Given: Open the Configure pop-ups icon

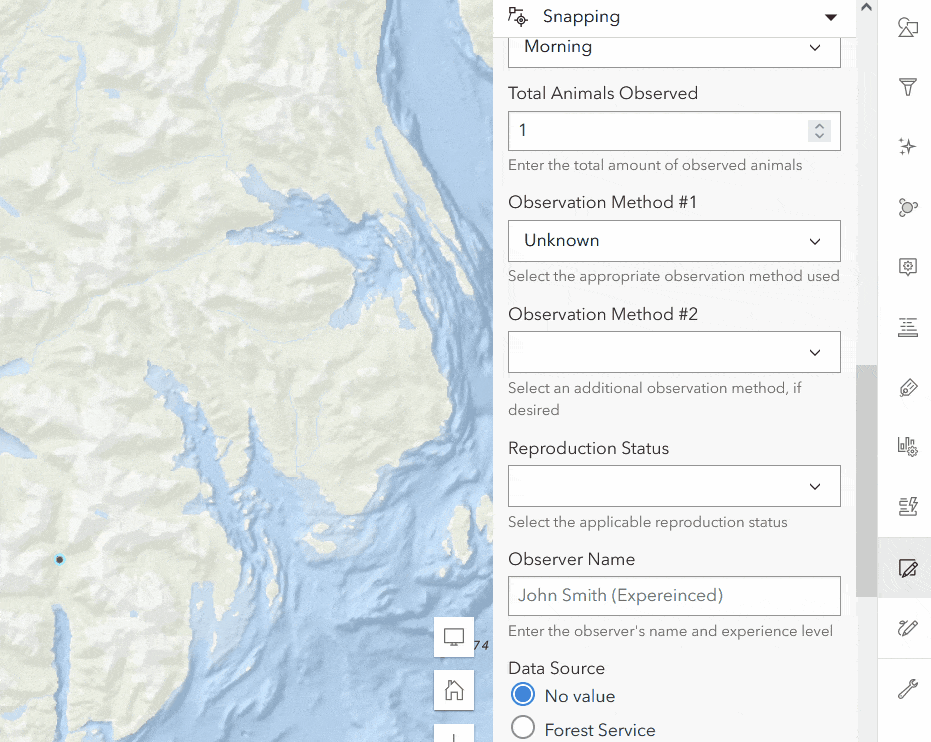Looking at the screenshot, I should click(x=907, y=267).
